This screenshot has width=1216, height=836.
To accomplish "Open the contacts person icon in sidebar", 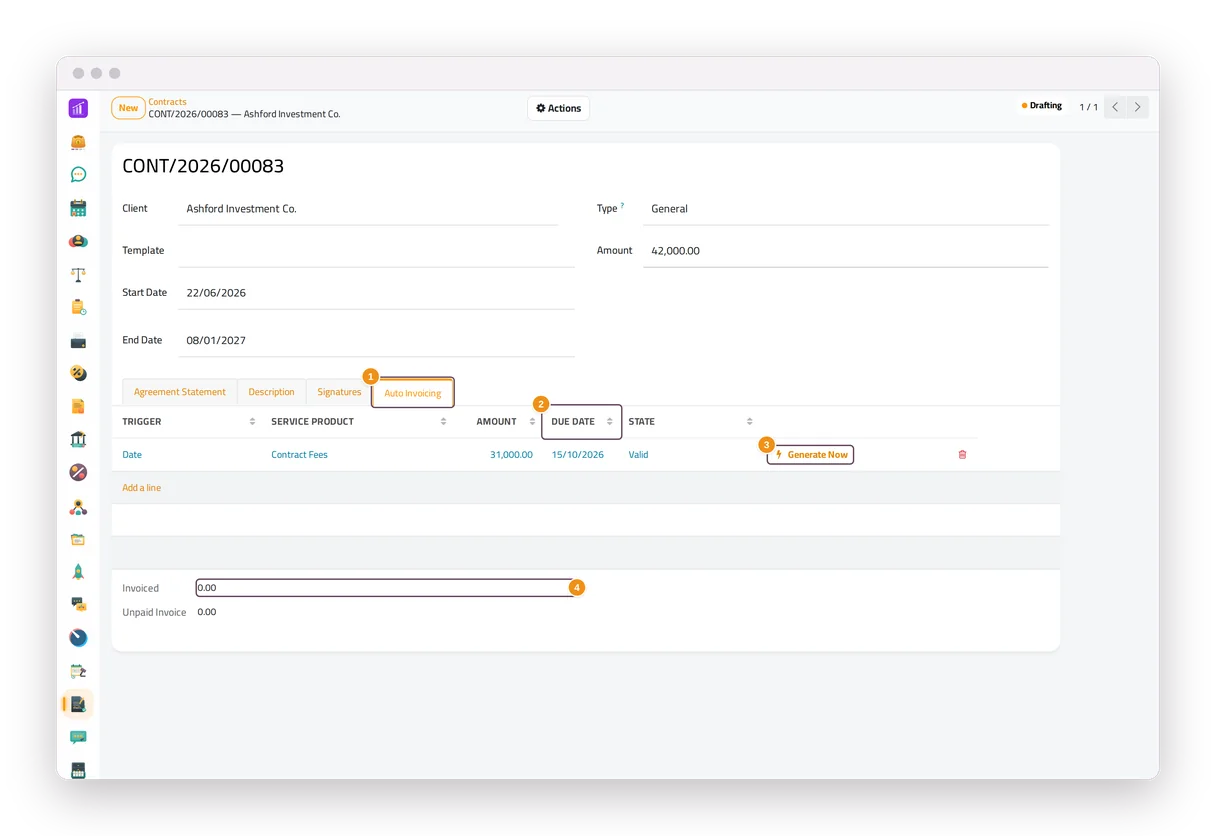I will coord(78,241).
